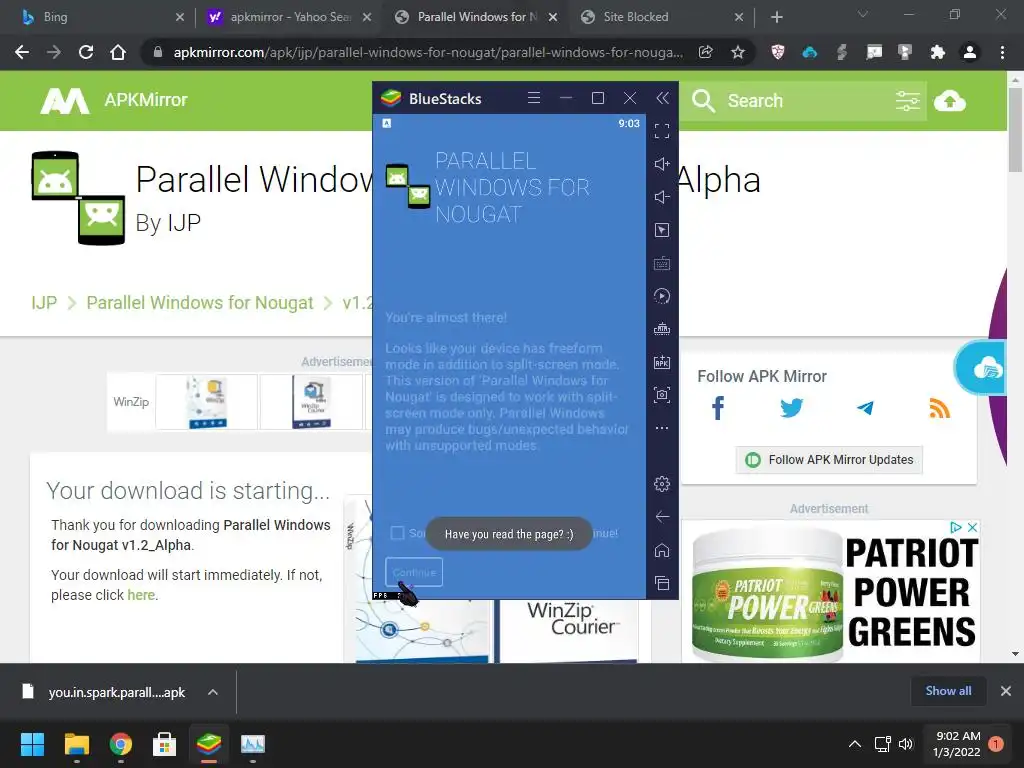Click Continue in Parallel Windows app

[x=414, y=572]
